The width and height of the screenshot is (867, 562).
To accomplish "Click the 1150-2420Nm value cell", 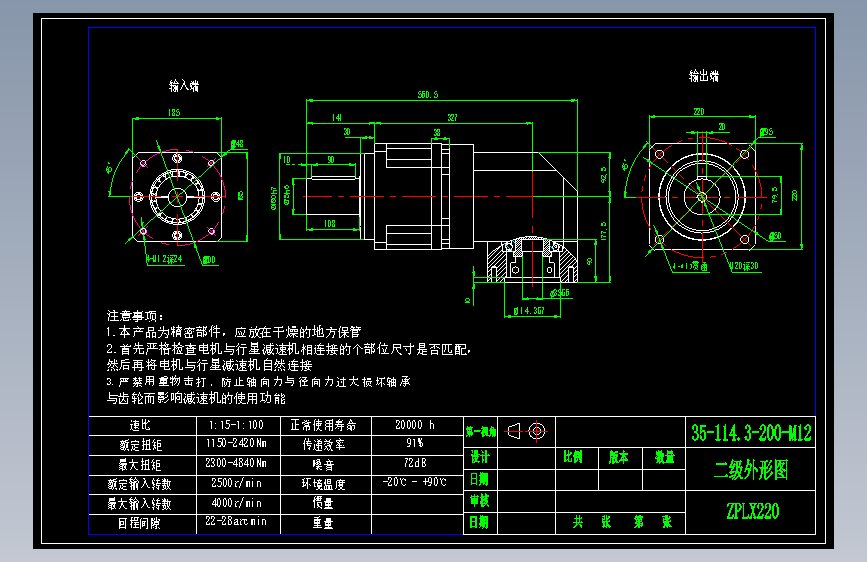I will [238, 445].
